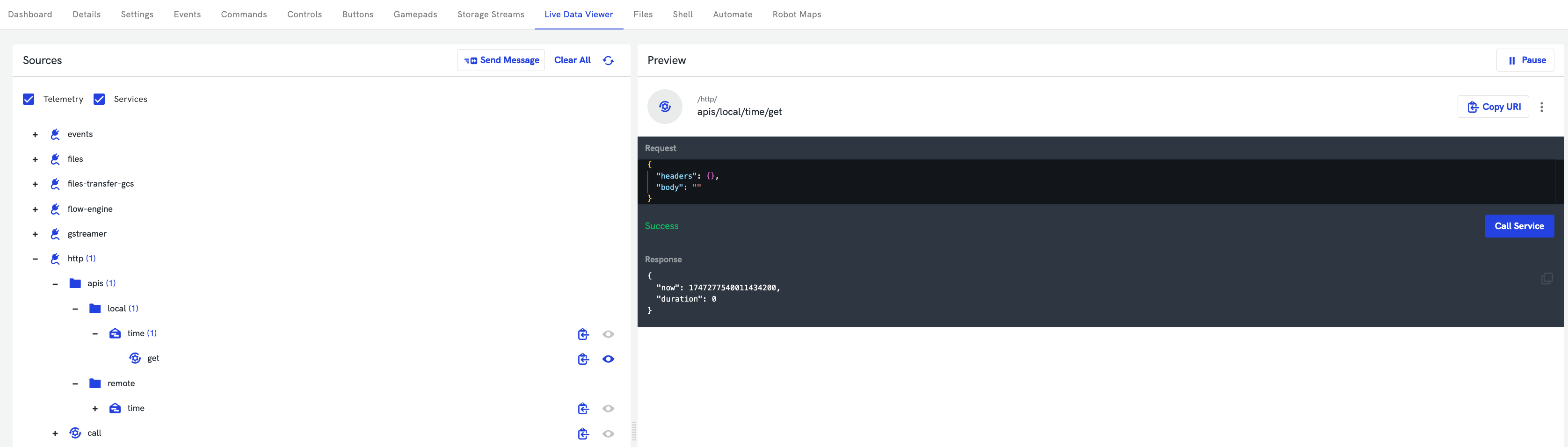Screen dimensions: 1568x447
Task: Expand the call node
Action: pos(55,433)
